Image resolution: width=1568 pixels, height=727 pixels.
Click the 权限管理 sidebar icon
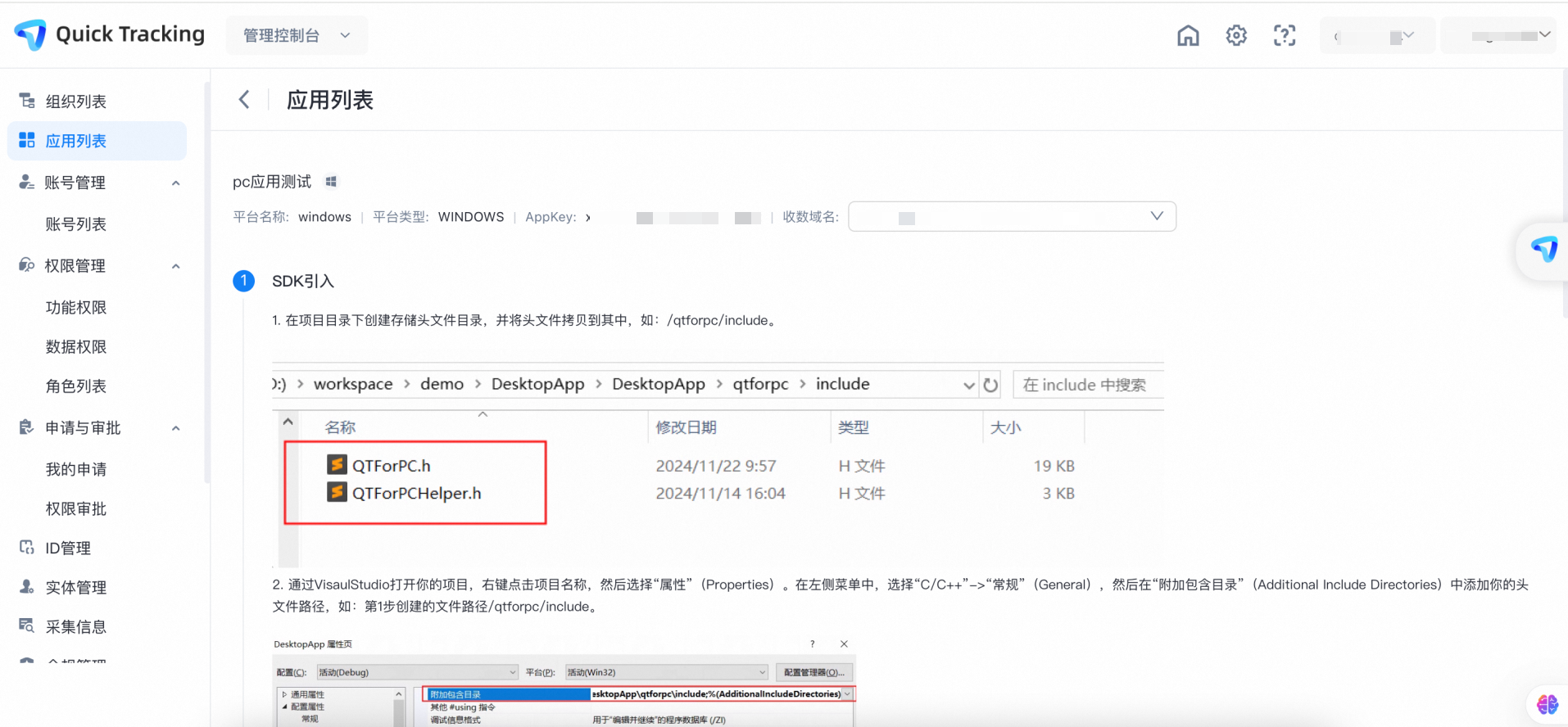pyautogui.click(x=27, y=265)
